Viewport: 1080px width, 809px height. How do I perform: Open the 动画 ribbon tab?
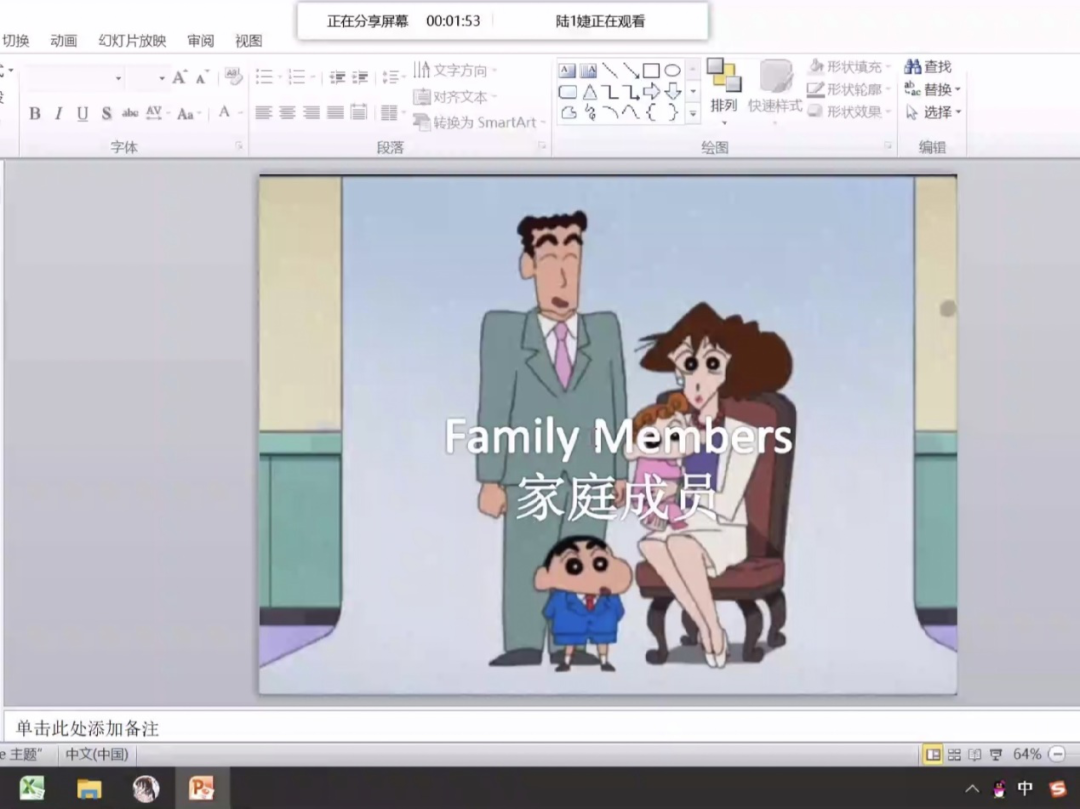point(63,41)
